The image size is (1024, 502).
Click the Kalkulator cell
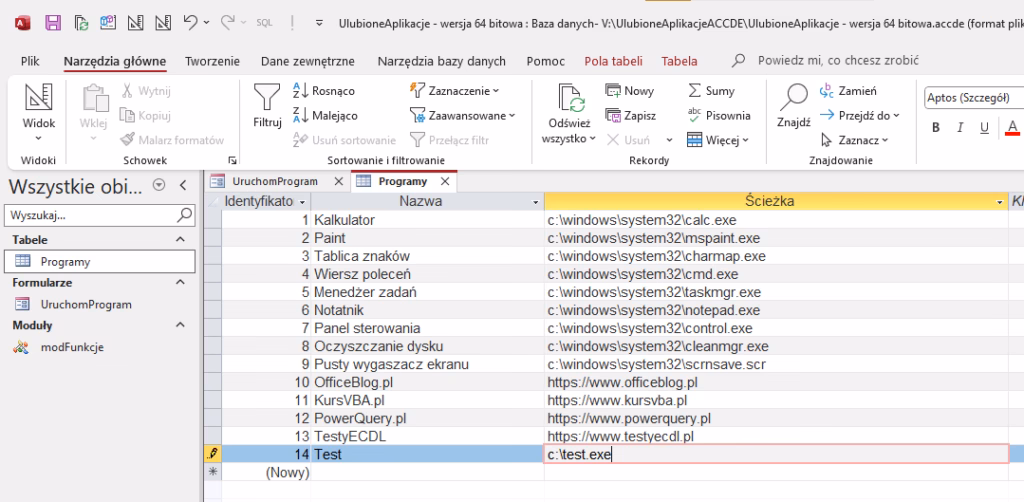click(x=428, y=221)
